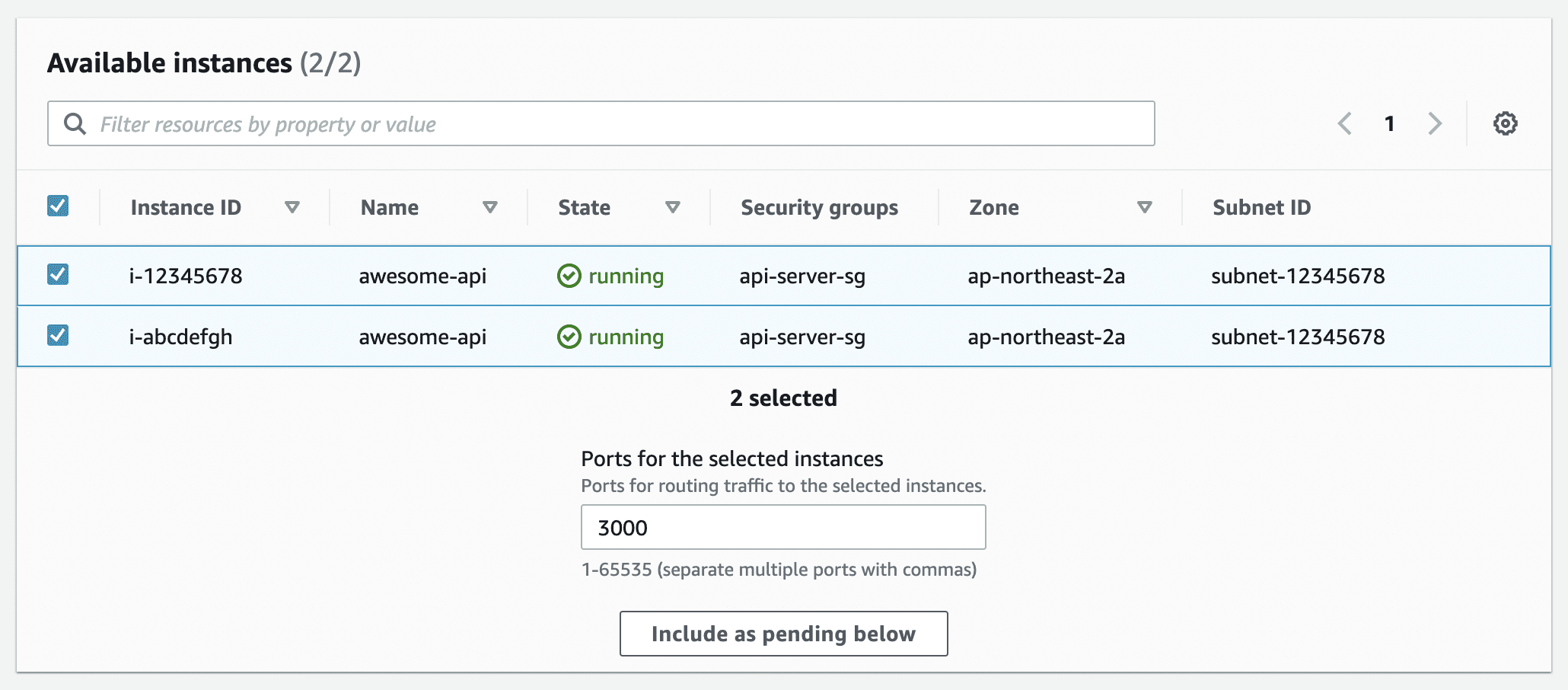Image resolution: width=1568 pixels, height=690 pixels.
Task: Select page number 1
Action: tap(1389, 123)
